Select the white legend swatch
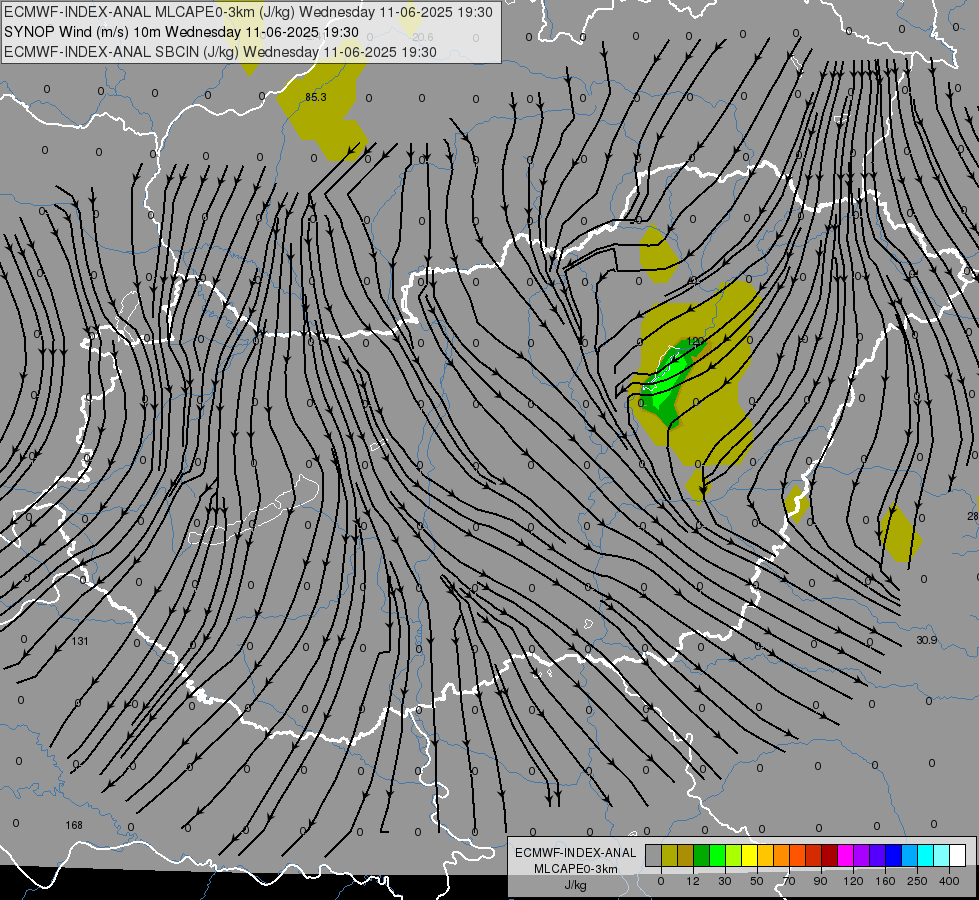This screenshot has width=979, height=900. click(x=958, y=856)
